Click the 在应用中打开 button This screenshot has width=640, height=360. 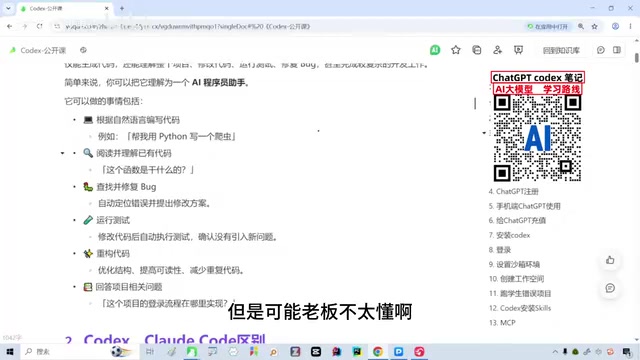[x=547, y=26]
